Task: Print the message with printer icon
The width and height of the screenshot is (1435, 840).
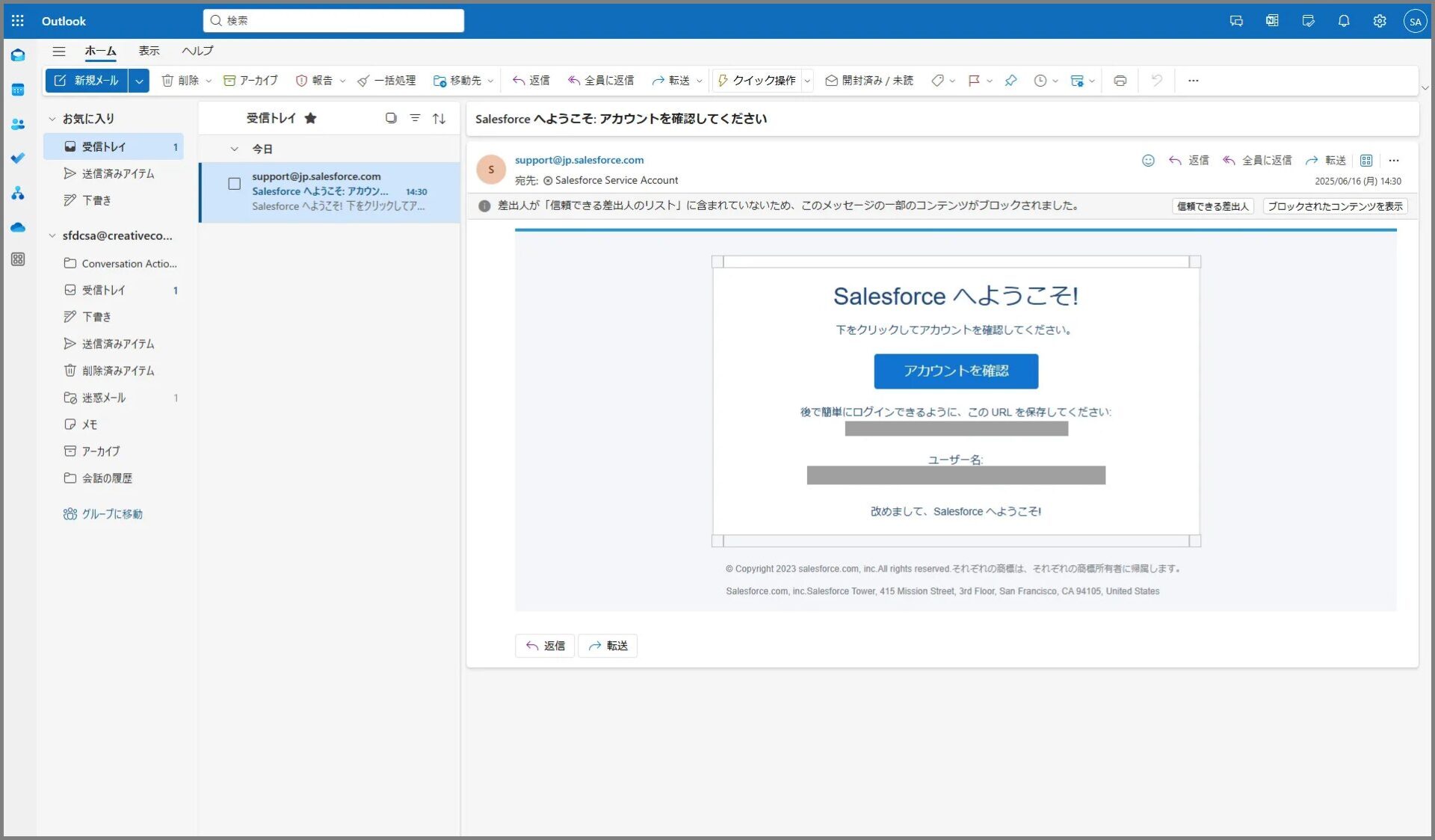Action: [x=1120, y=81]
